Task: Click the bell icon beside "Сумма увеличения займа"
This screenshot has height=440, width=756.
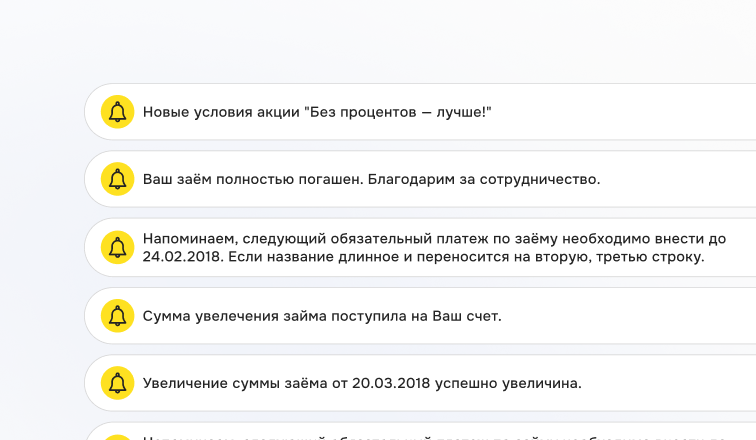Action: point(118,316)
